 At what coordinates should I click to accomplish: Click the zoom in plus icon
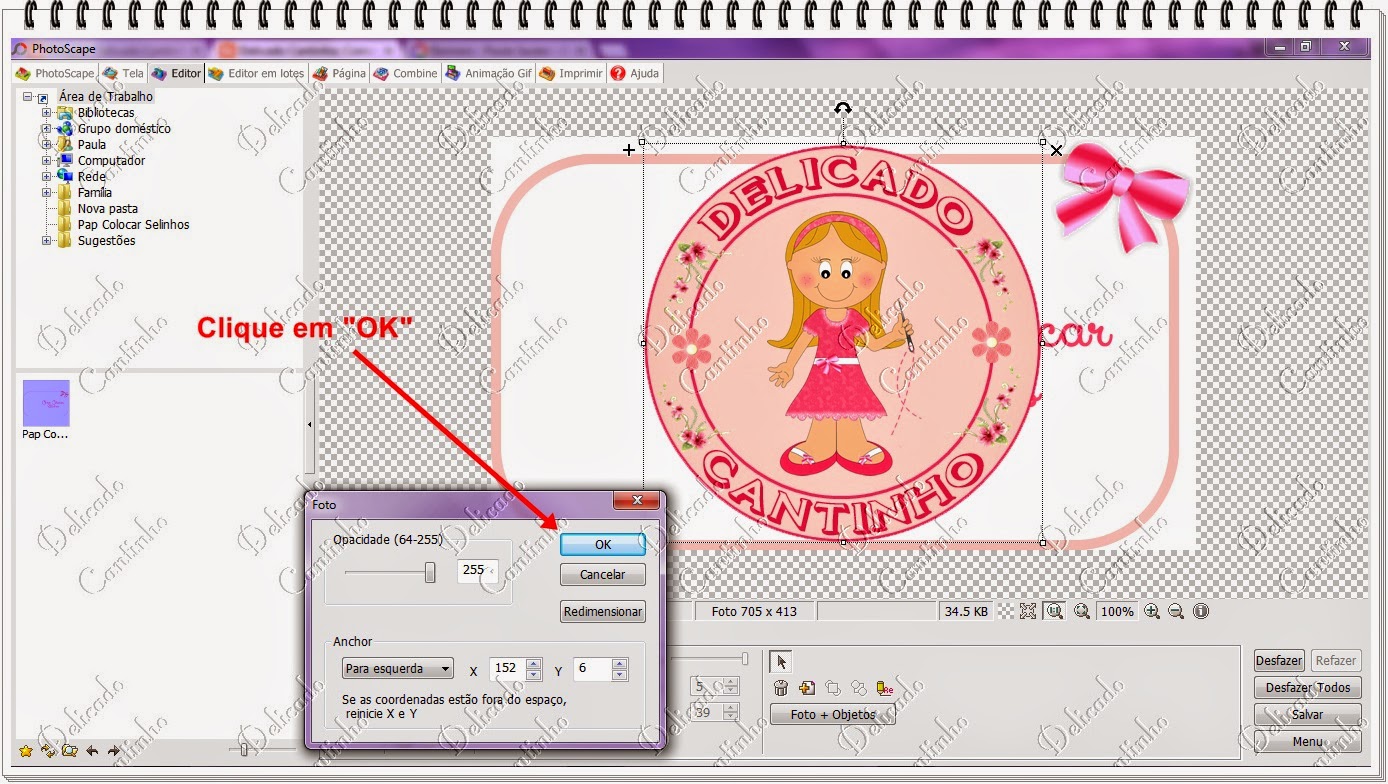[1152, 611]
